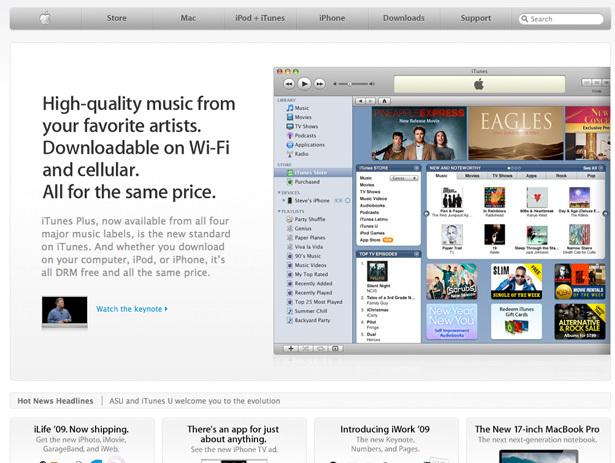Collapse the Devices section triangle
This screenshot has height=463, width=615.
tap(279, 193)
